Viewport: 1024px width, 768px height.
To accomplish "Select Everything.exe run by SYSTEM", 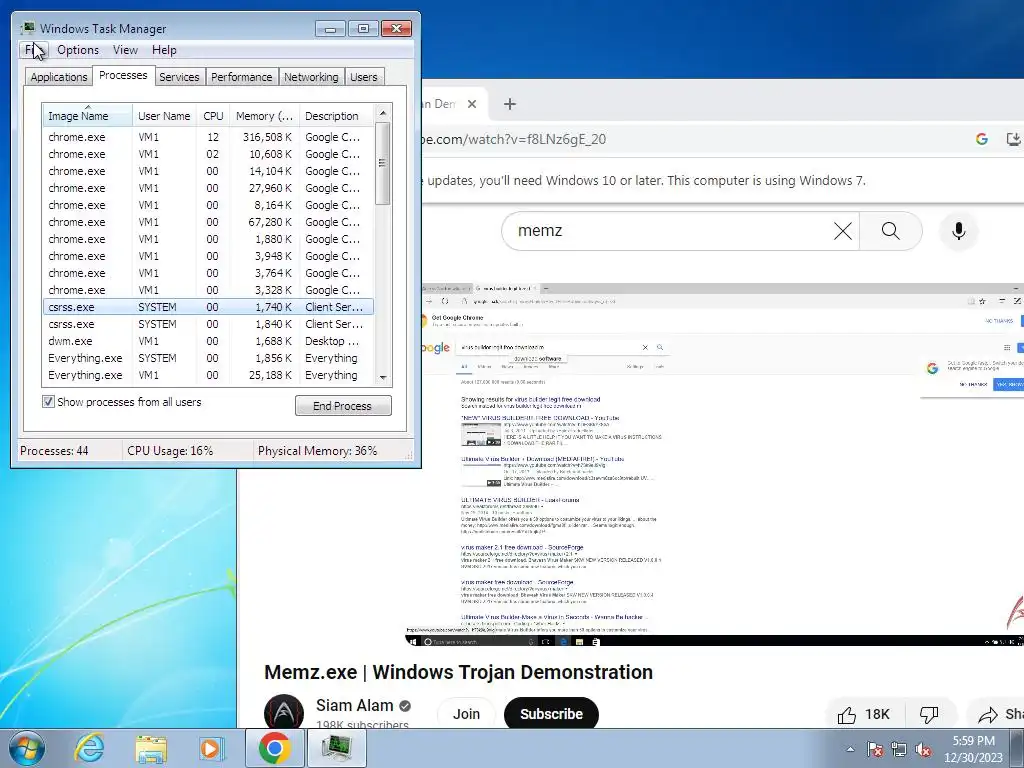I will [208, 358].
